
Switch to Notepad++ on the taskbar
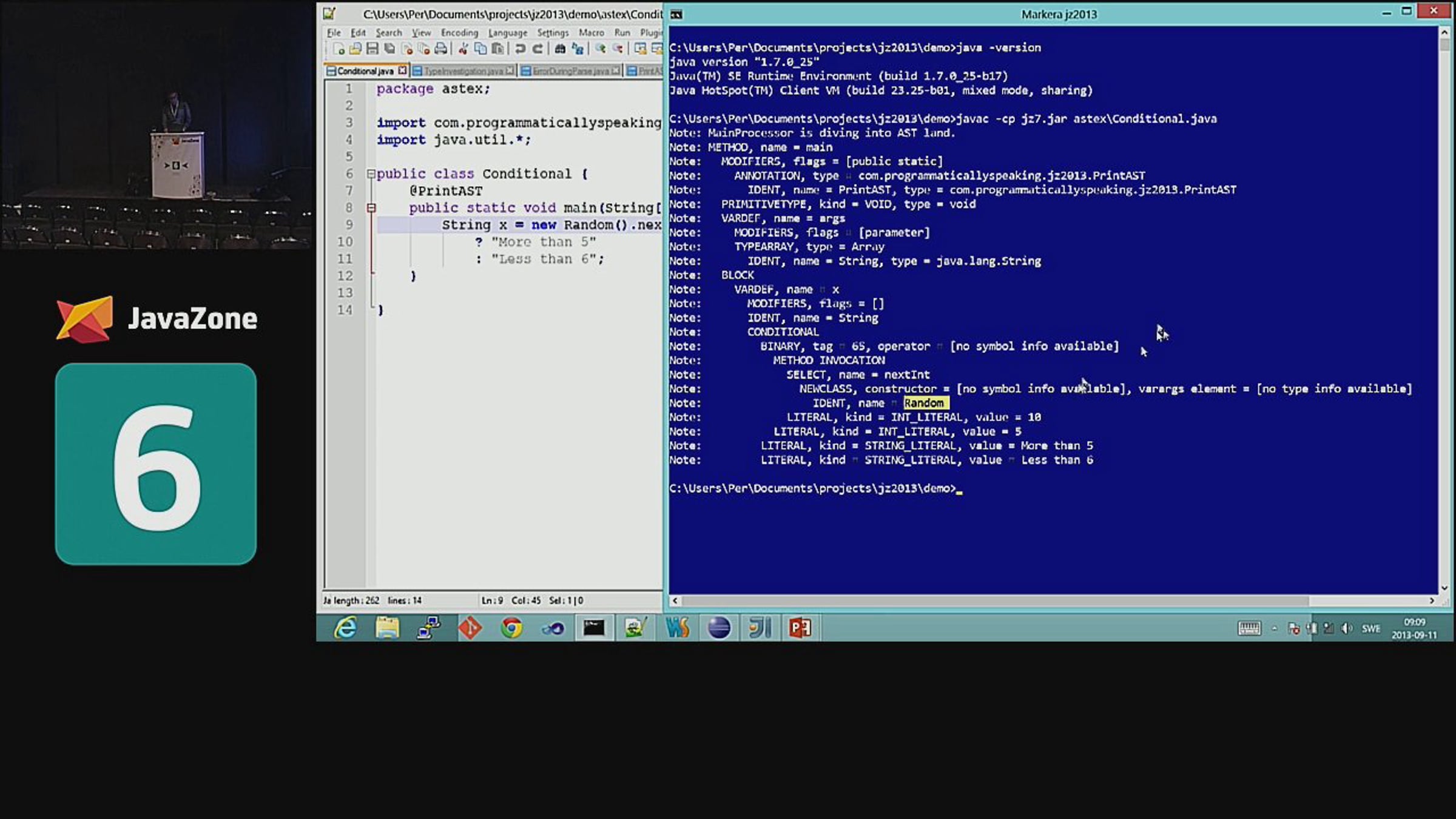(x=635, y=628)
